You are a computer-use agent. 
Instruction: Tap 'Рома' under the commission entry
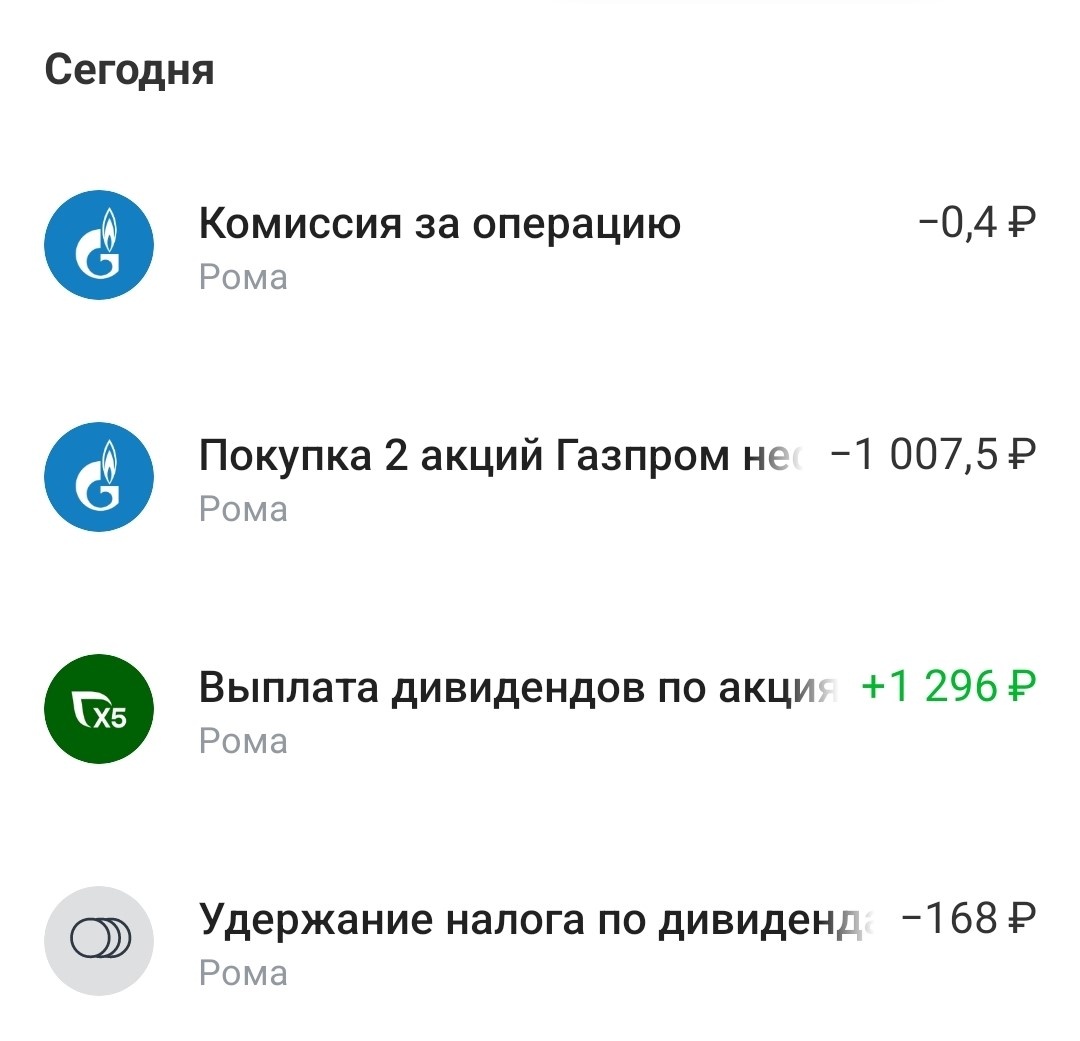pos(244,277)
